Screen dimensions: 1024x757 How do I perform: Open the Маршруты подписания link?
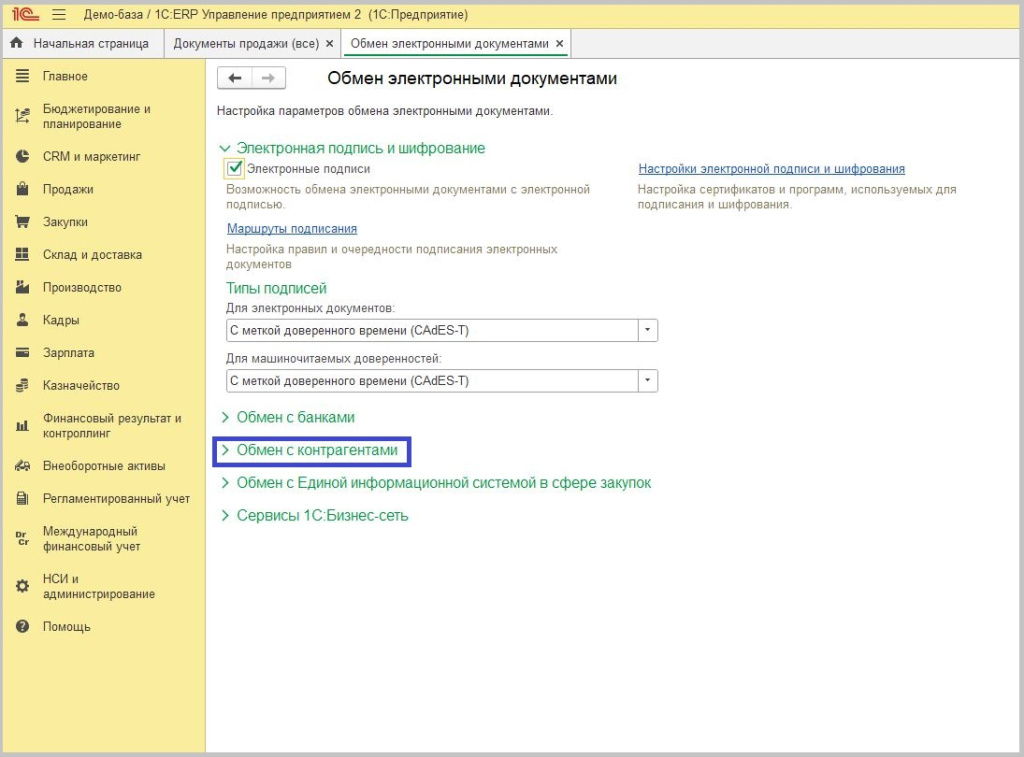(292, 229)
